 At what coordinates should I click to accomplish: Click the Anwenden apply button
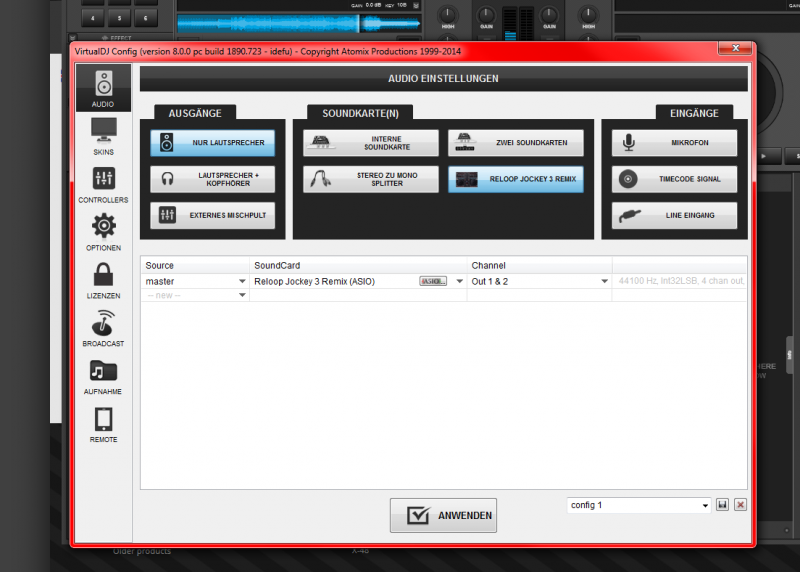(443, 515)
